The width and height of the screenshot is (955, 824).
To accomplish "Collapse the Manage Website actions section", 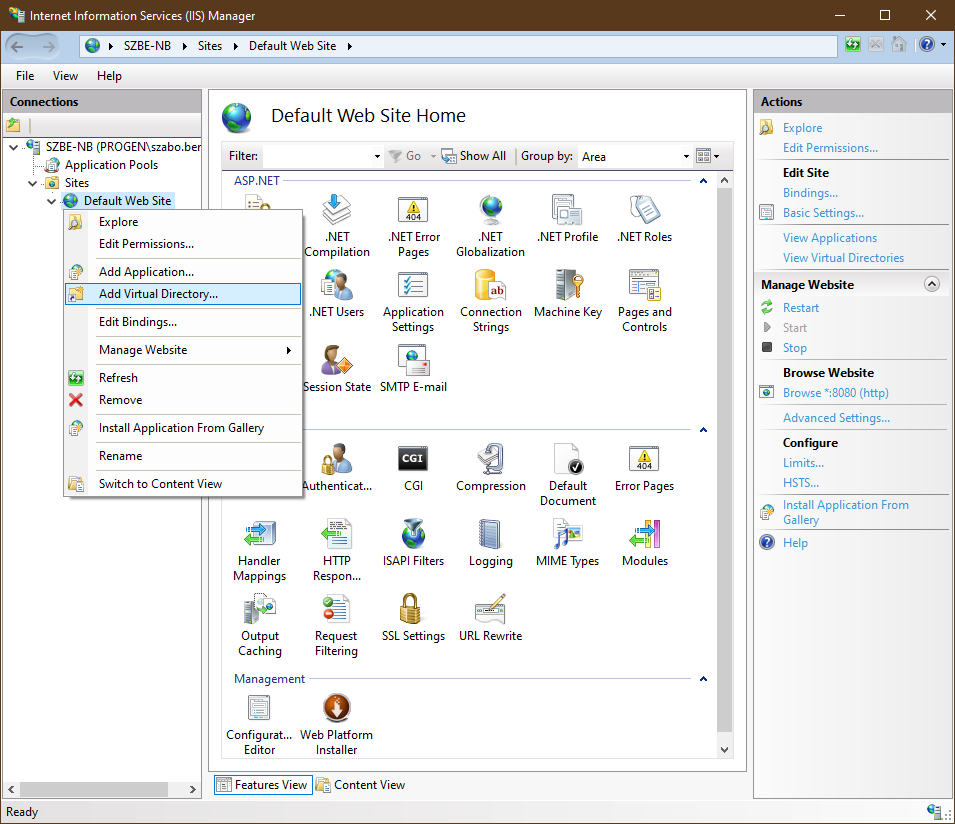I will (931, 284).
